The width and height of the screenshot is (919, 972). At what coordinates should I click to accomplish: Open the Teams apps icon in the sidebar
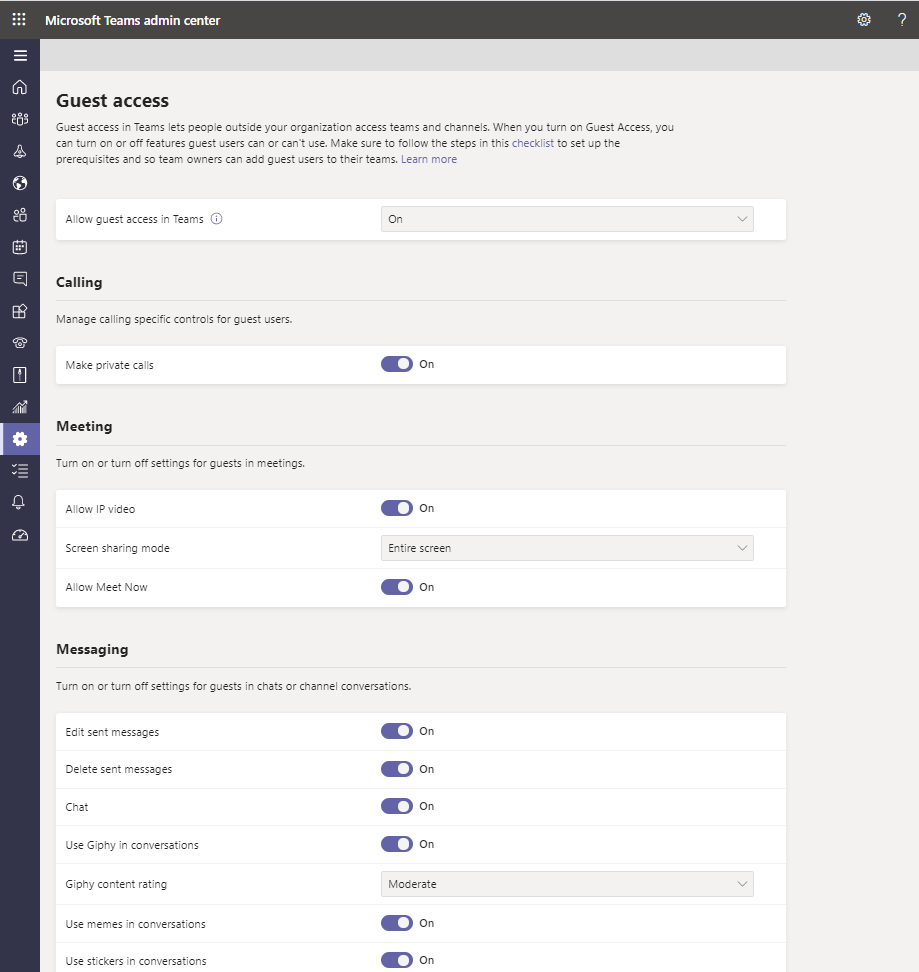[20, 311]
